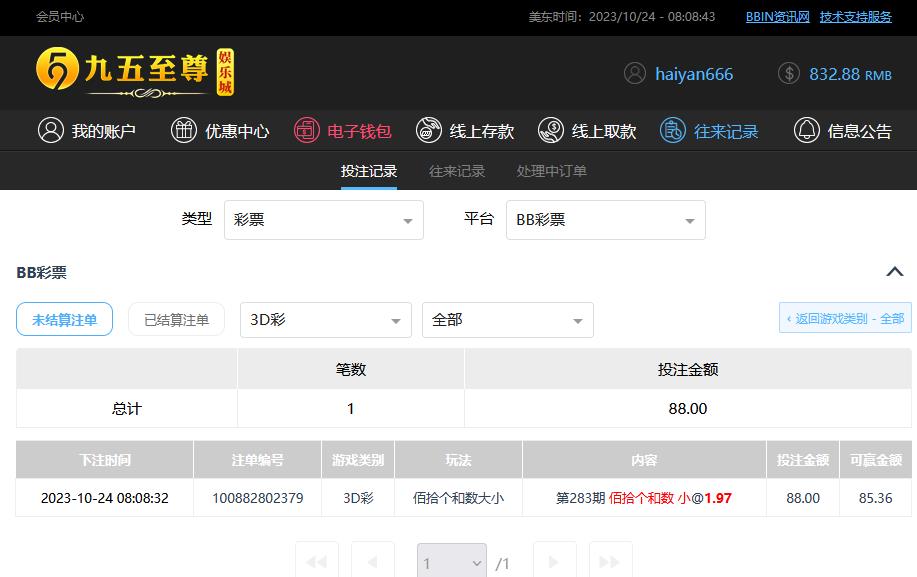This screenshot has width=917, height=577.
Task: Open the 电子钱包 menu
Action: tap(343, 131)
